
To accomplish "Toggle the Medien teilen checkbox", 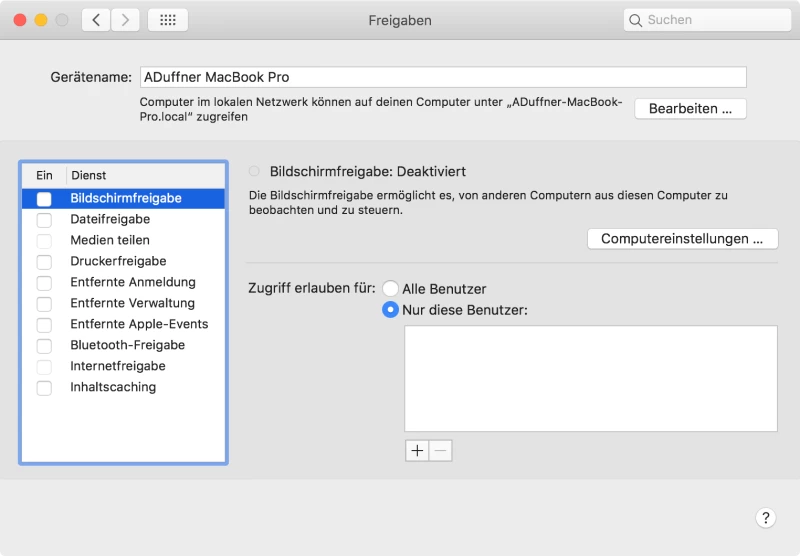I will 44,241.
